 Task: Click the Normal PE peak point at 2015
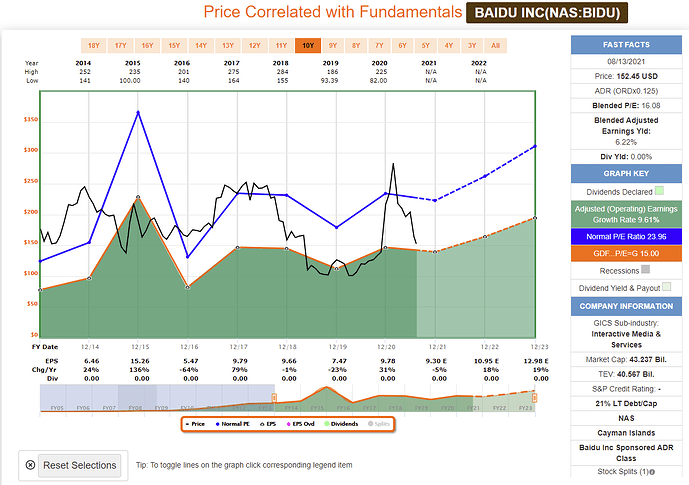(x=138, y=112)
